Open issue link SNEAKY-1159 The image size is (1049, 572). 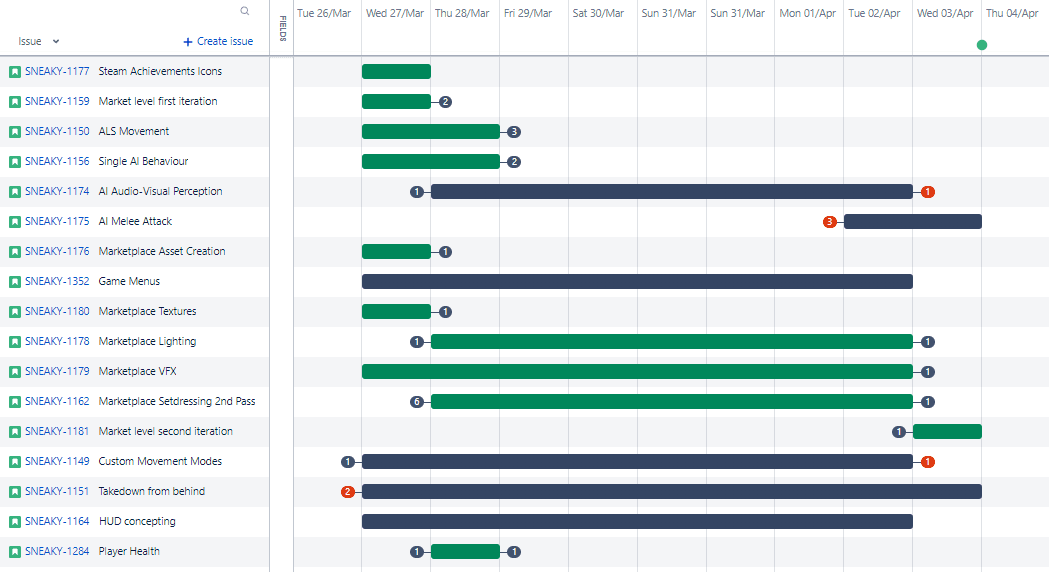tap(57, 101)
